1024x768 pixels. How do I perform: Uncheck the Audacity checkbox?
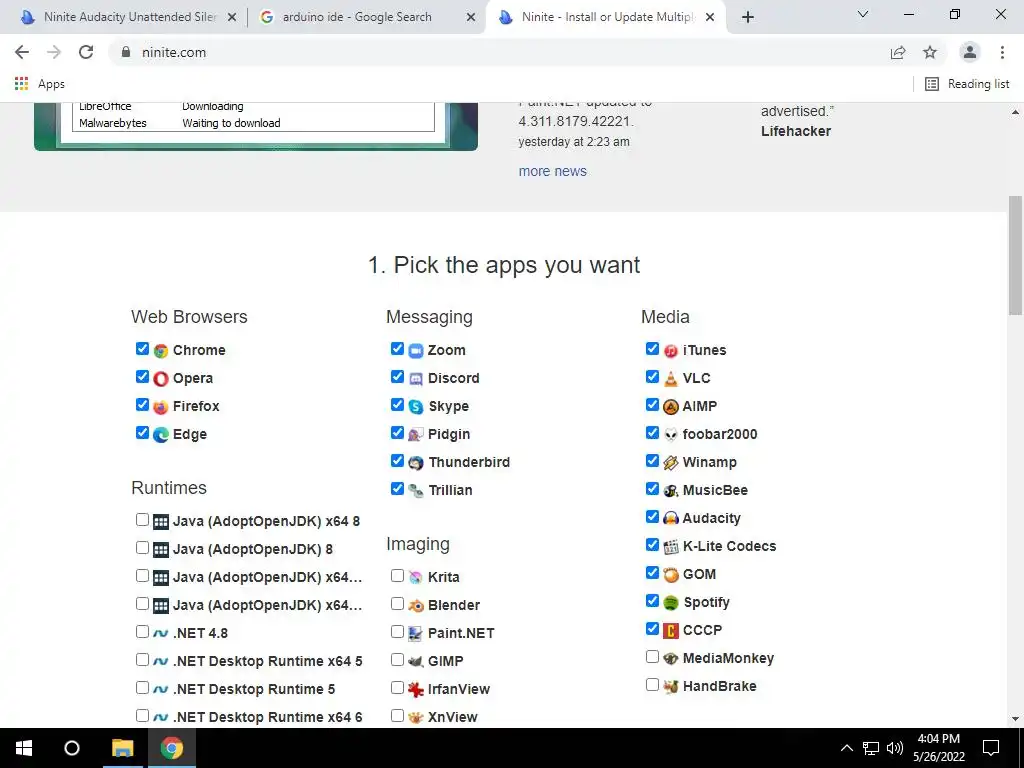(x=652, y=517)
